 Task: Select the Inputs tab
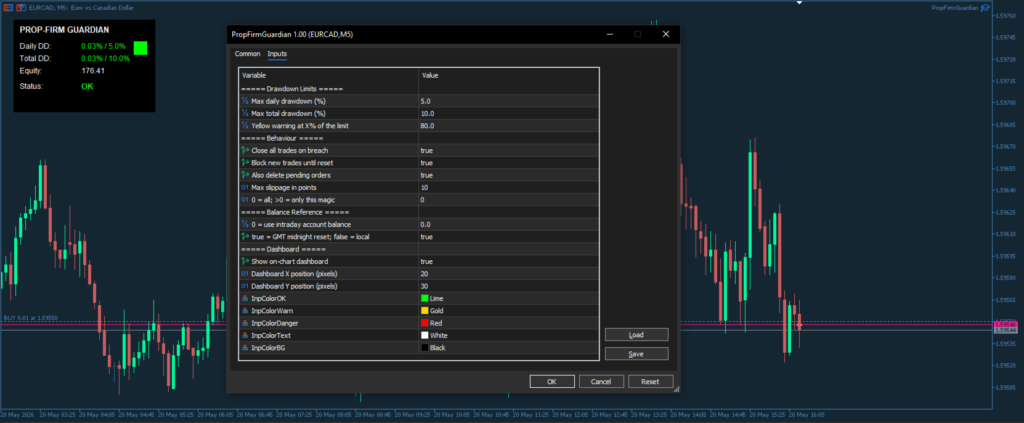tap(277, 54)
